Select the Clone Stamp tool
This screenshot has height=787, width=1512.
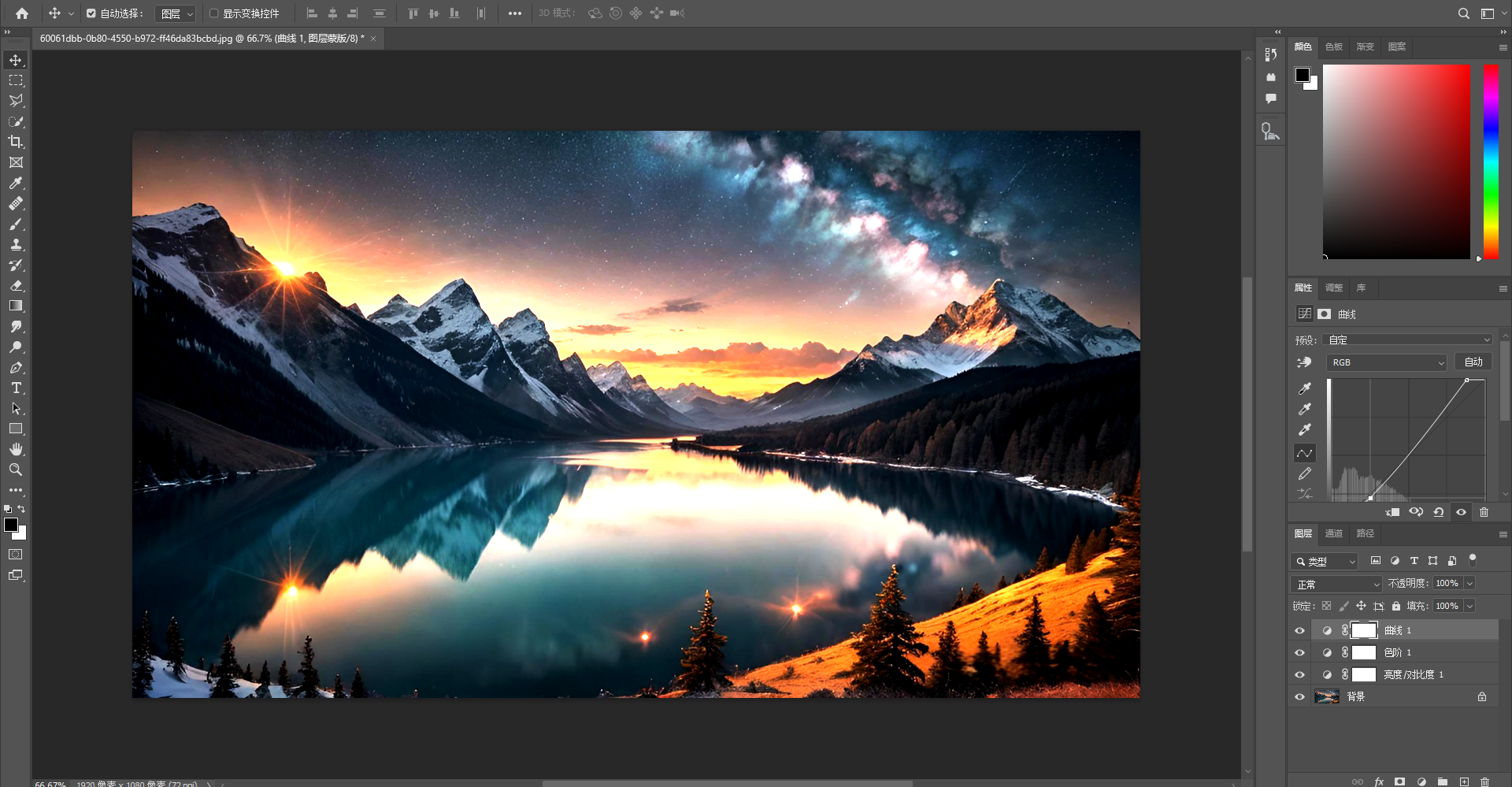pos(16,244)
